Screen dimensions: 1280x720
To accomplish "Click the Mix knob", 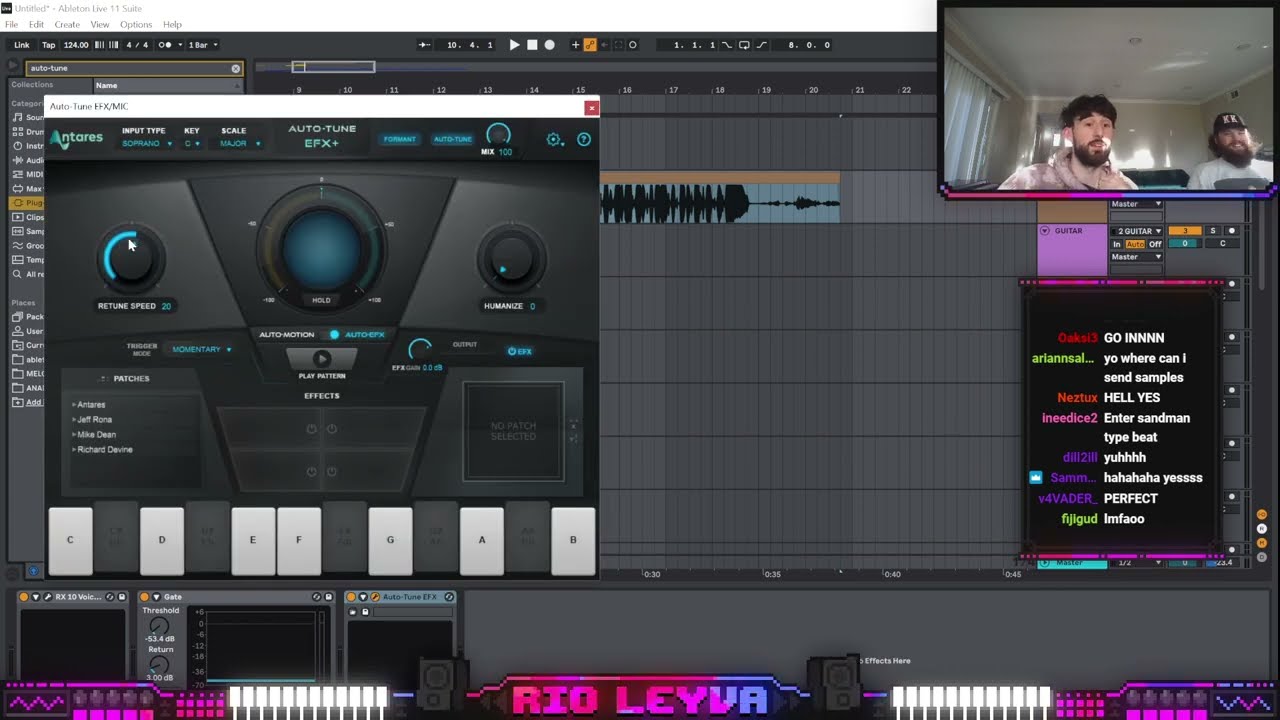I will (498, 135).
